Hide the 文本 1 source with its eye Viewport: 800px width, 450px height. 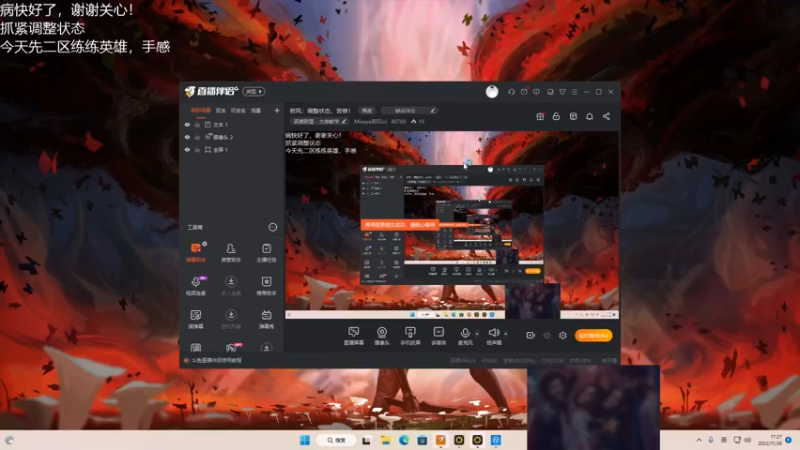(x=187, y=124)
